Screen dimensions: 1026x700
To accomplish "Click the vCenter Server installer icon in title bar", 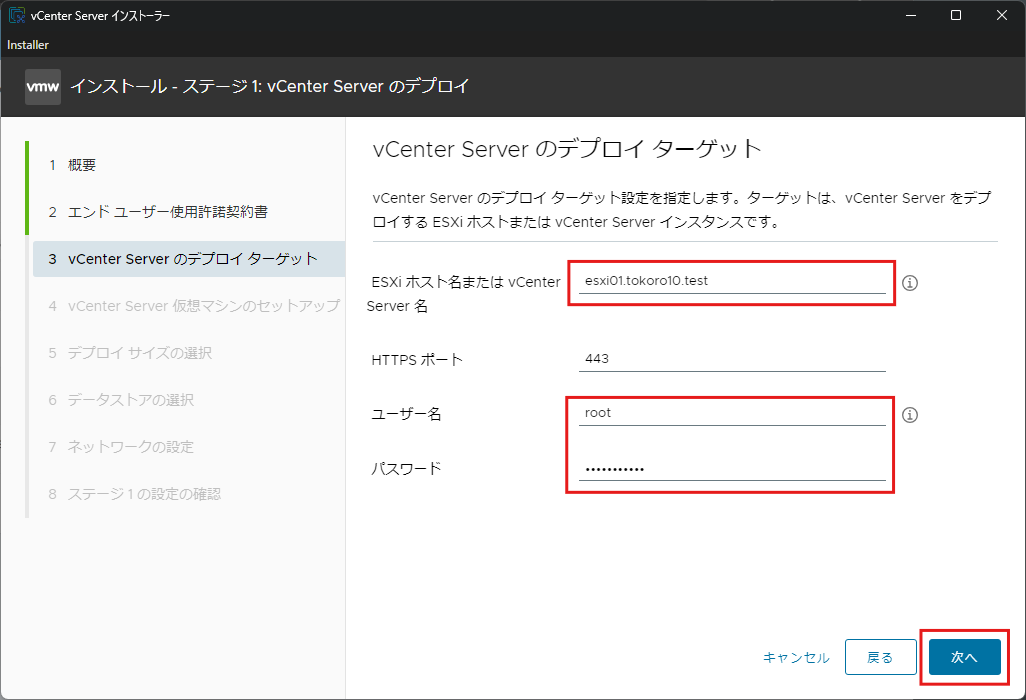I will [16, 15].
